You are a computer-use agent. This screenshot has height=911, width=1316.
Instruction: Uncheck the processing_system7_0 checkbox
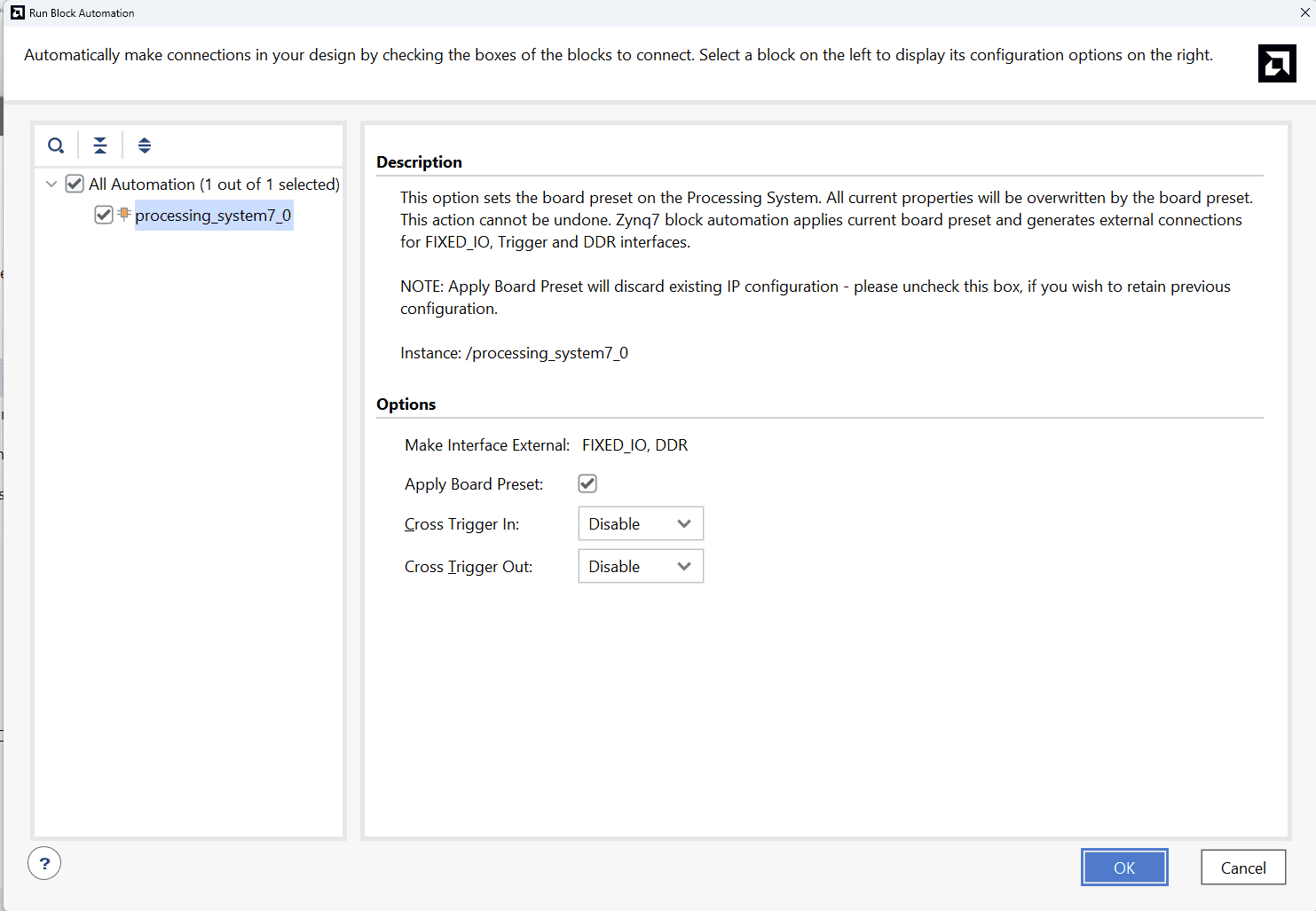tap(104, 215)
